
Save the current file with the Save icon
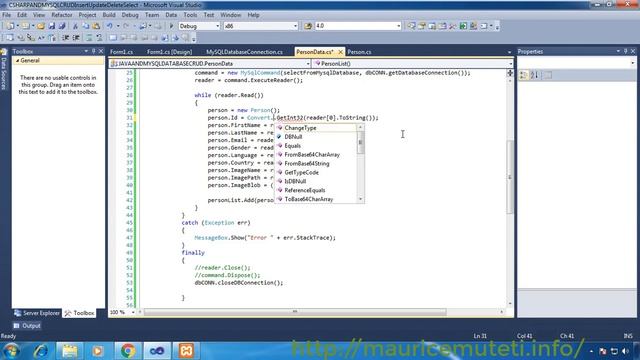pyautogui.click(x=51, y=26)
